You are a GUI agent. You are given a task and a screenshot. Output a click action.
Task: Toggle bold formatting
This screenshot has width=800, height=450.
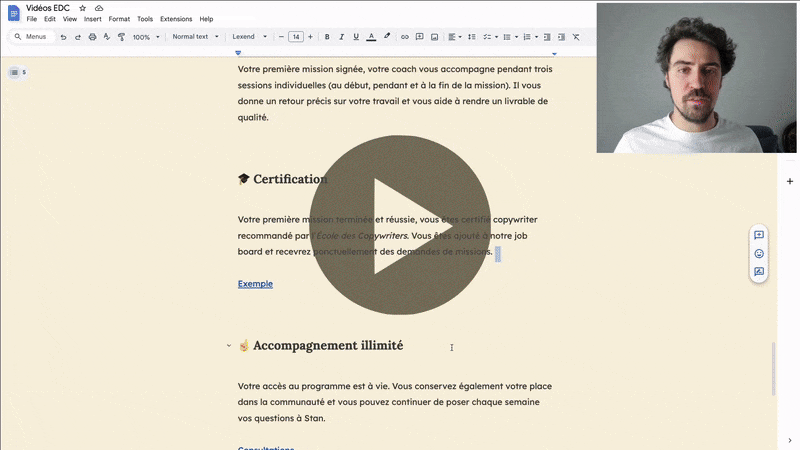click(326, 37)
